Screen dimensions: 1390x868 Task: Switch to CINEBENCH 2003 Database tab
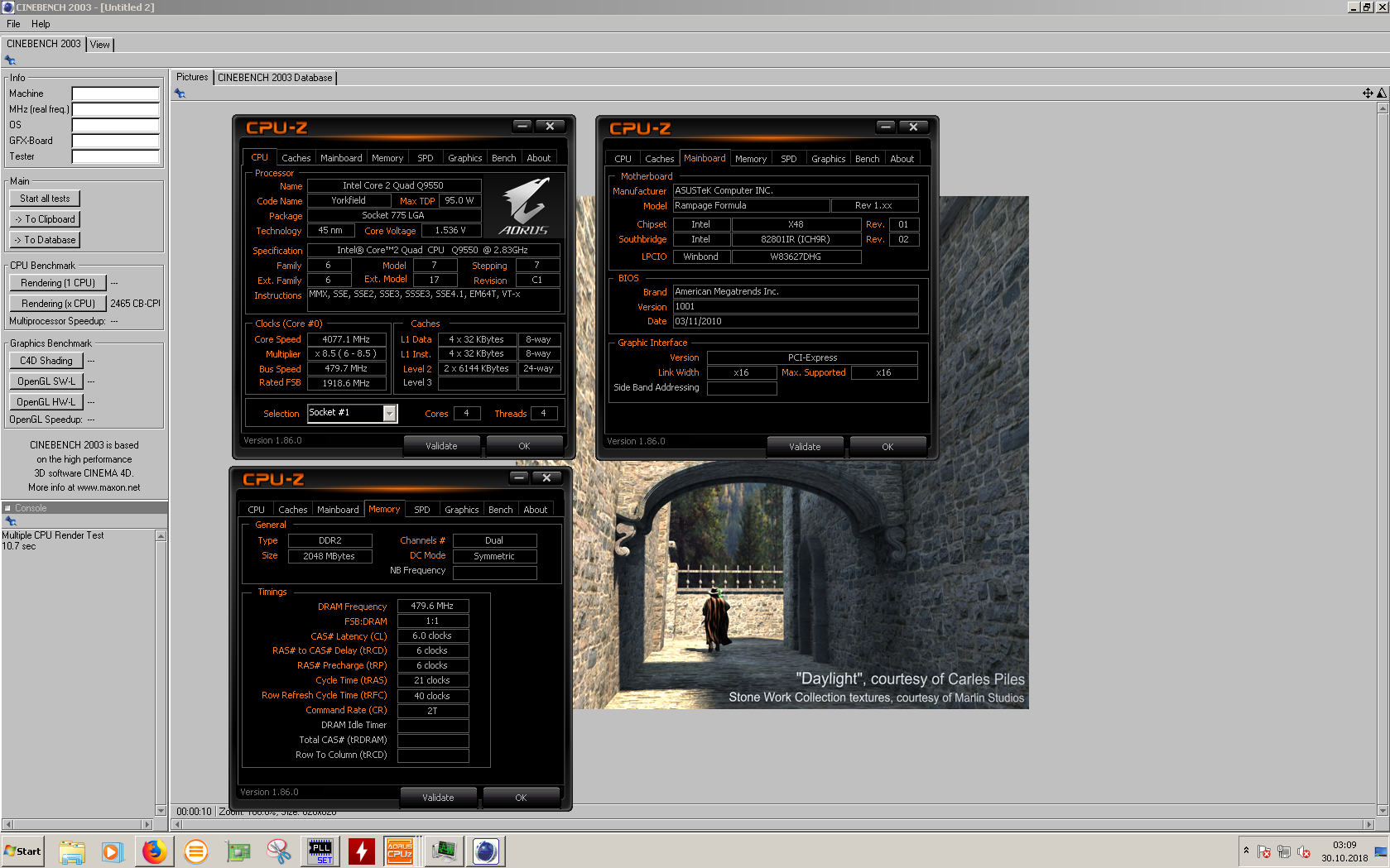point(275,78)
